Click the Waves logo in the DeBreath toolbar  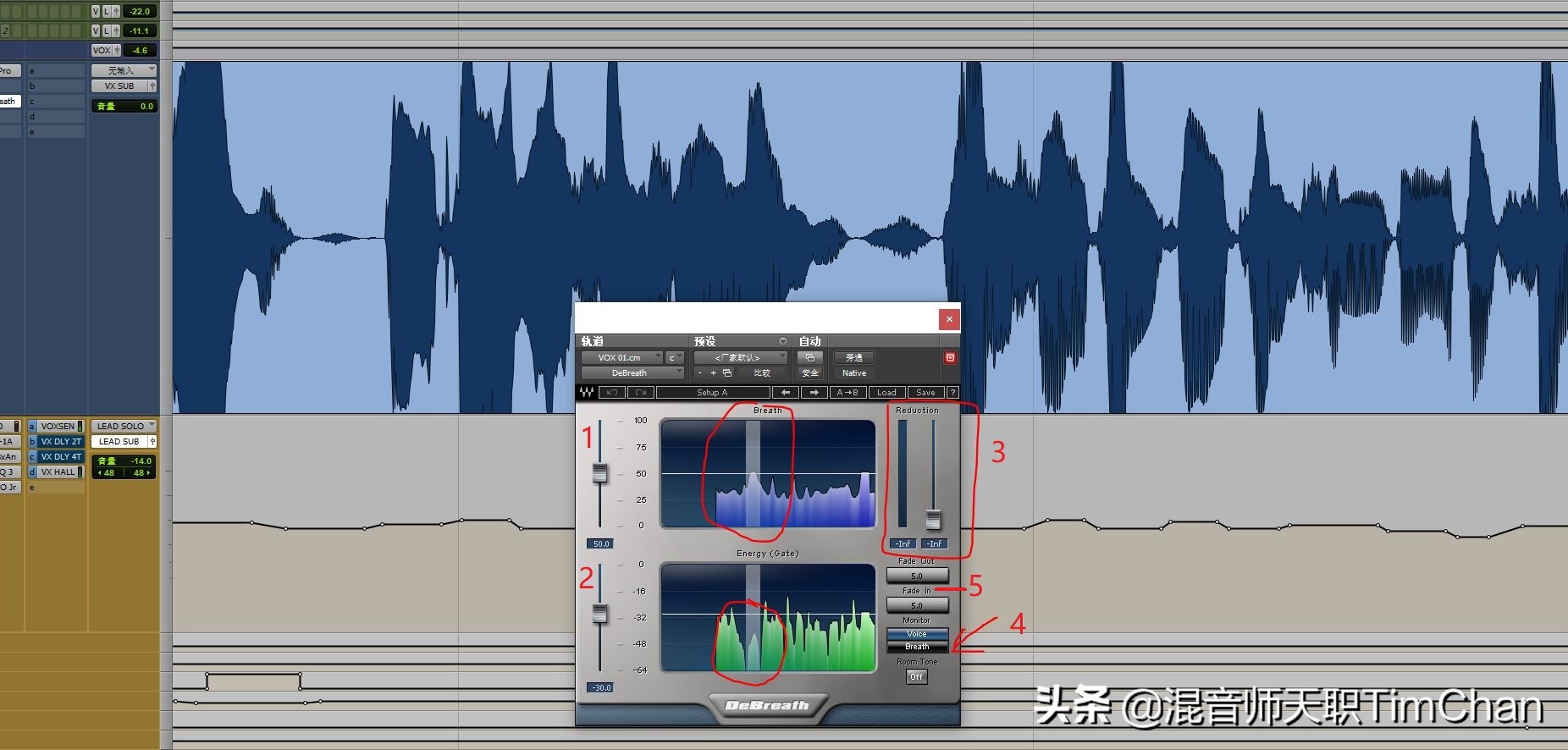(586, 393)
